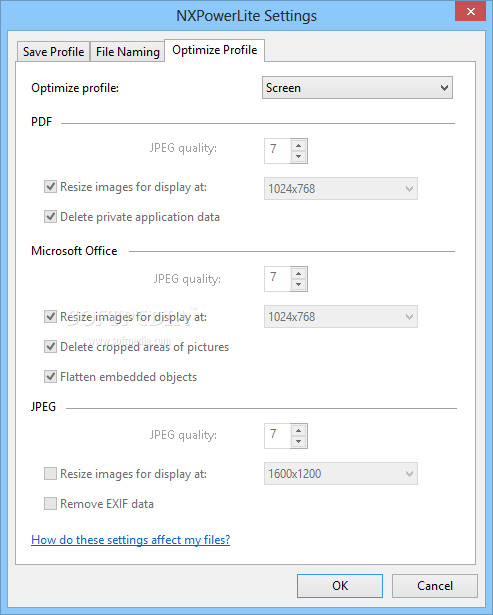Increase PDF JPEG quality with up arrow

coord(299,146)
